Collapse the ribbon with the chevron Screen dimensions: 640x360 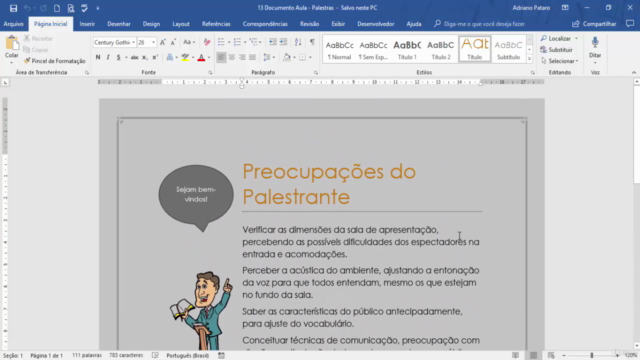point(634,73)
